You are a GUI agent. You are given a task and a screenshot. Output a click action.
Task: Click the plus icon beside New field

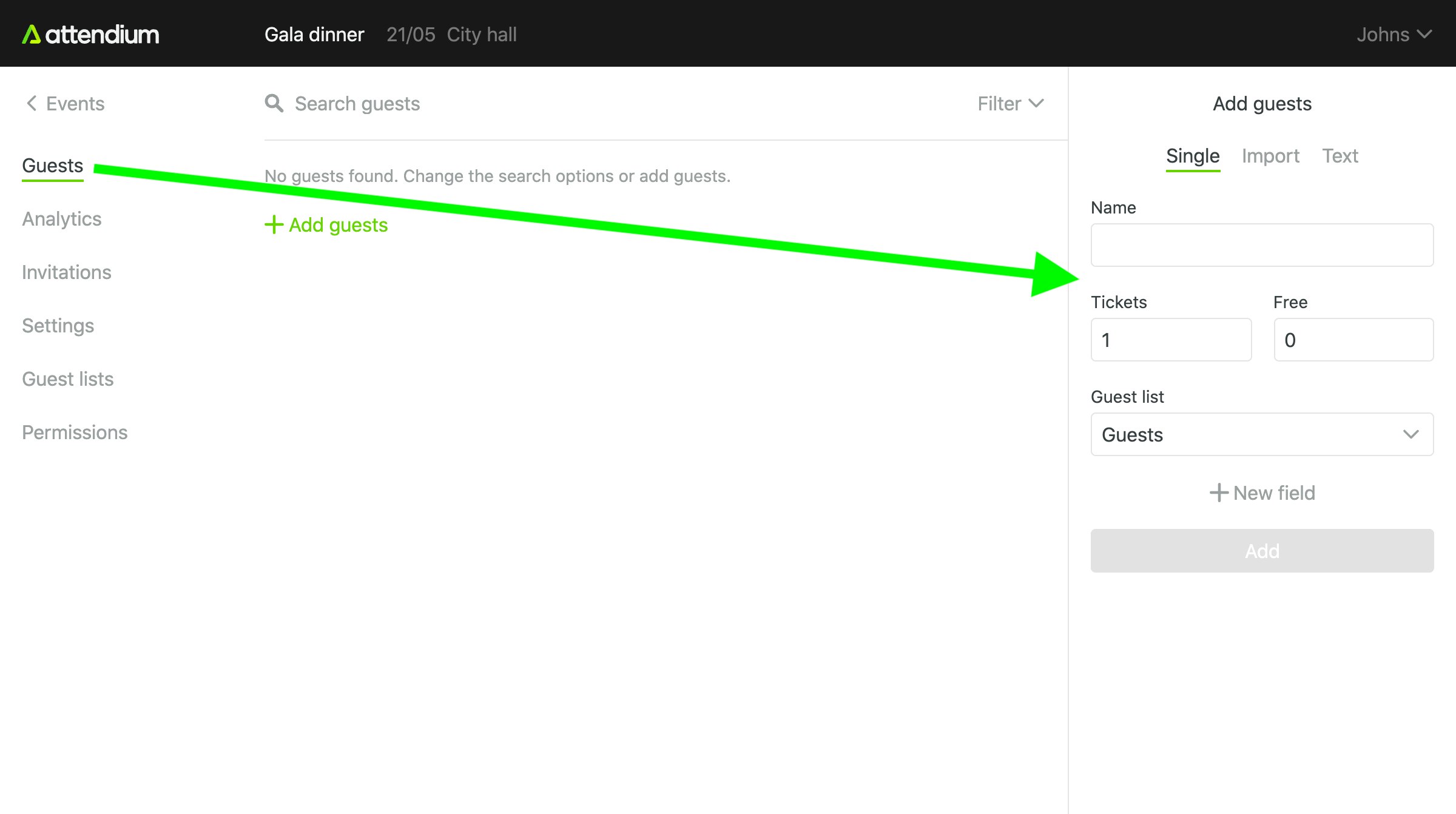click(x=1218, y=493)
